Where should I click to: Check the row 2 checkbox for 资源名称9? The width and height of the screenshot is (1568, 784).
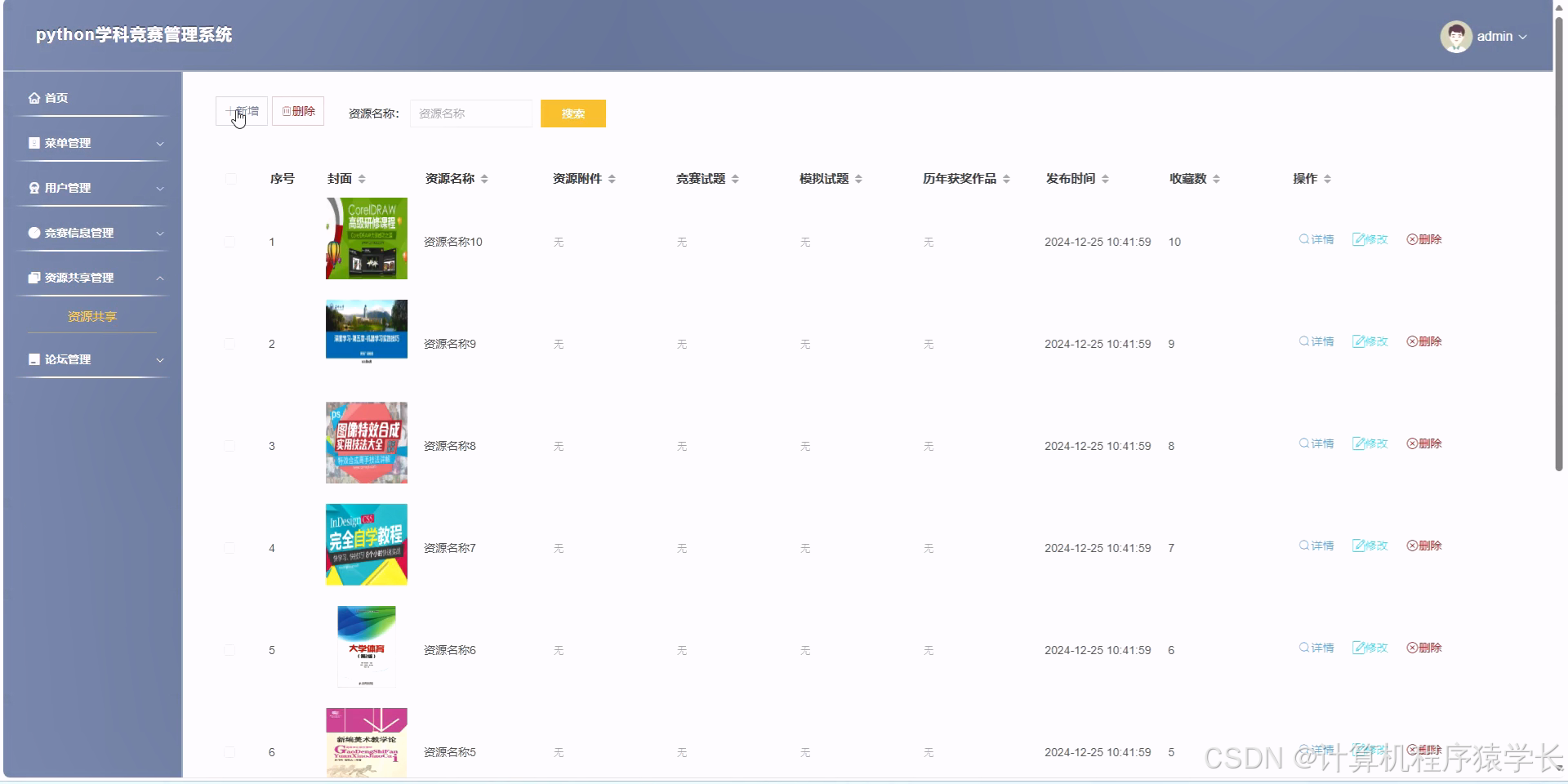coord(229,344)
